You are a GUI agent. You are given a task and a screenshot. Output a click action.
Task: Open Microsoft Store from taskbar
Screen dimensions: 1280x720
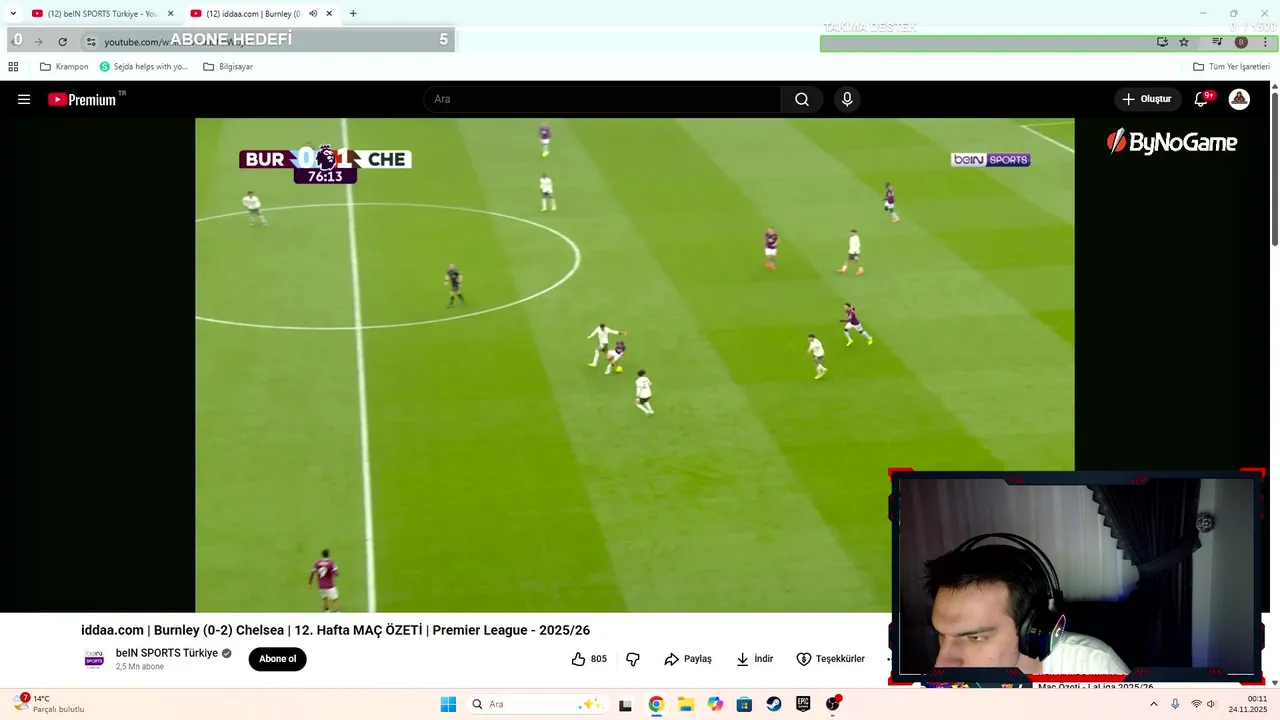point(744,704)
